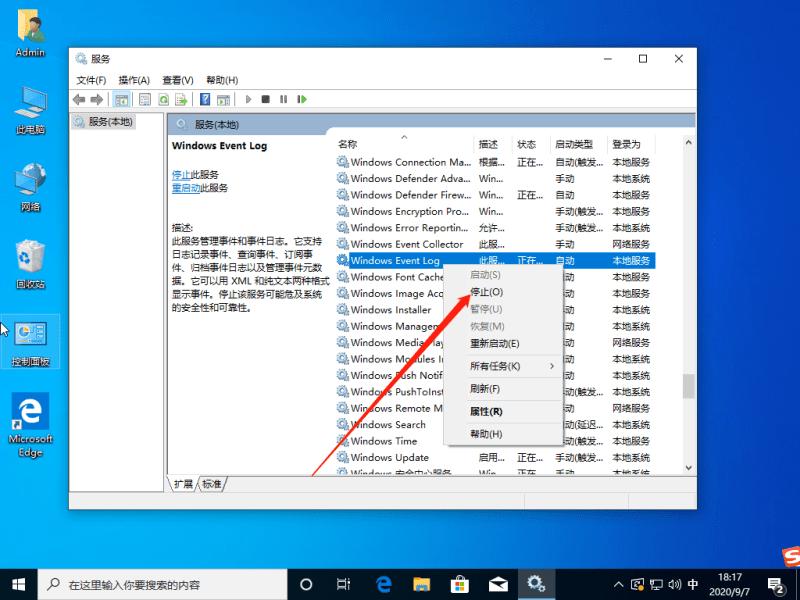This screenshot has height=600, width=800.
Task: Click the Forward arrow in Services toolbar
Action: tap(96, 99)
